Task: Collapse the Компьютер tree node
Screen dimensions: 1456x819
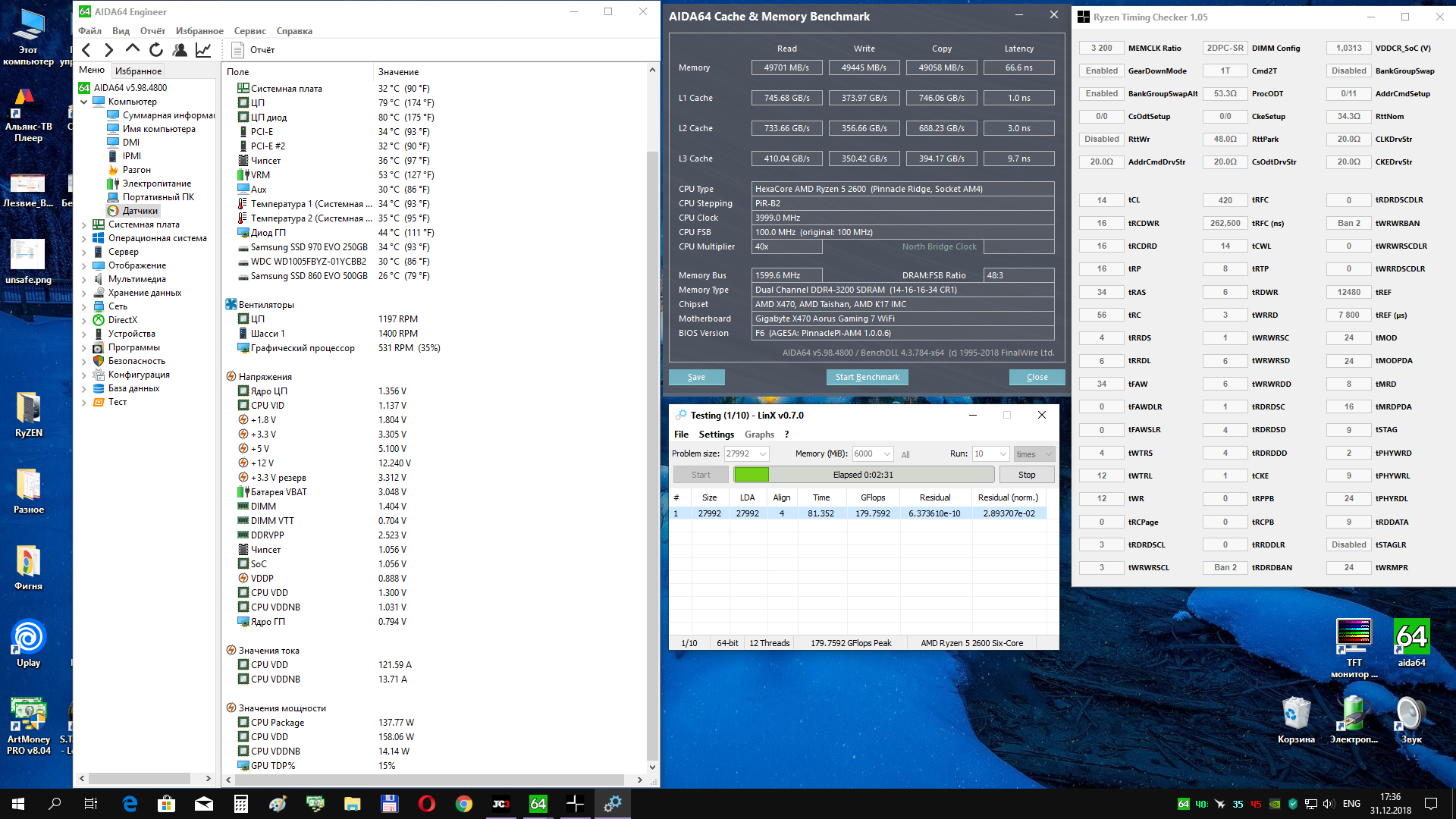Action: [x=83, y=102]
